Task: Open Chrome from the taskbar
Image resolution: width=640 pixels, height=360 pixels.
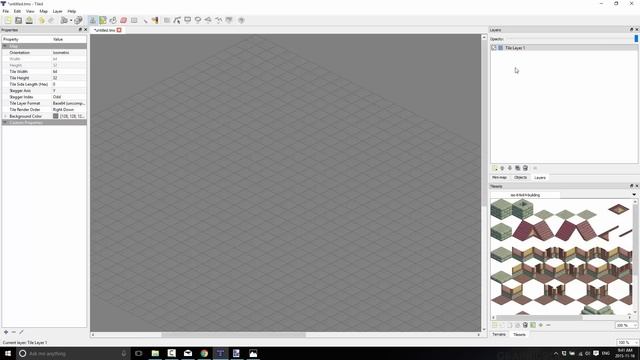Action: point(204,353)
